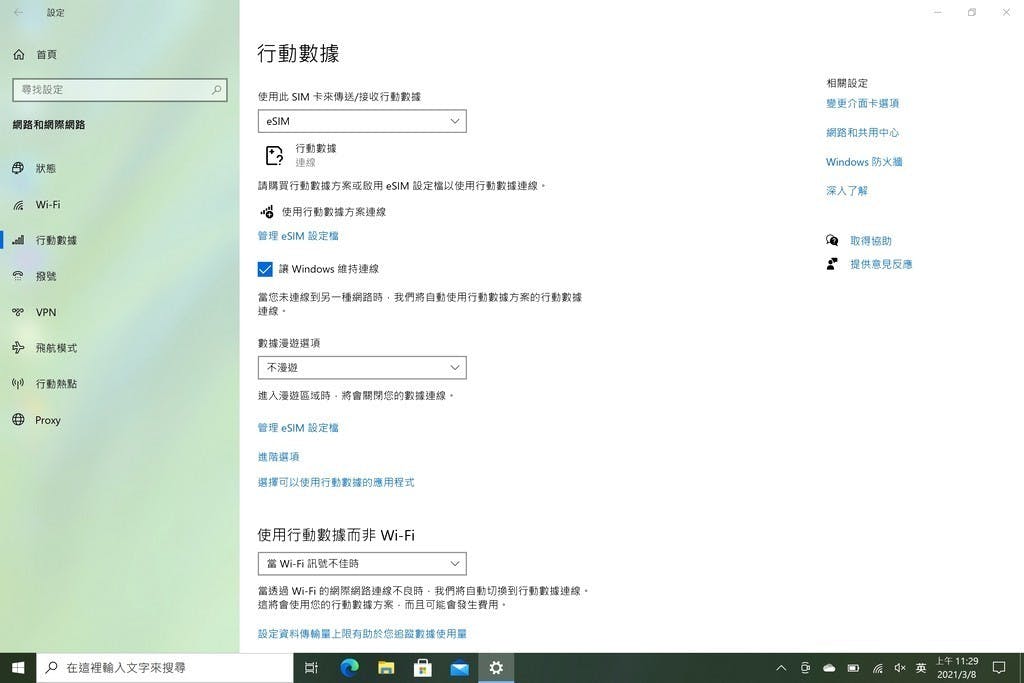
Task: Open Task View on the taskbar
Action: (312, 667)
